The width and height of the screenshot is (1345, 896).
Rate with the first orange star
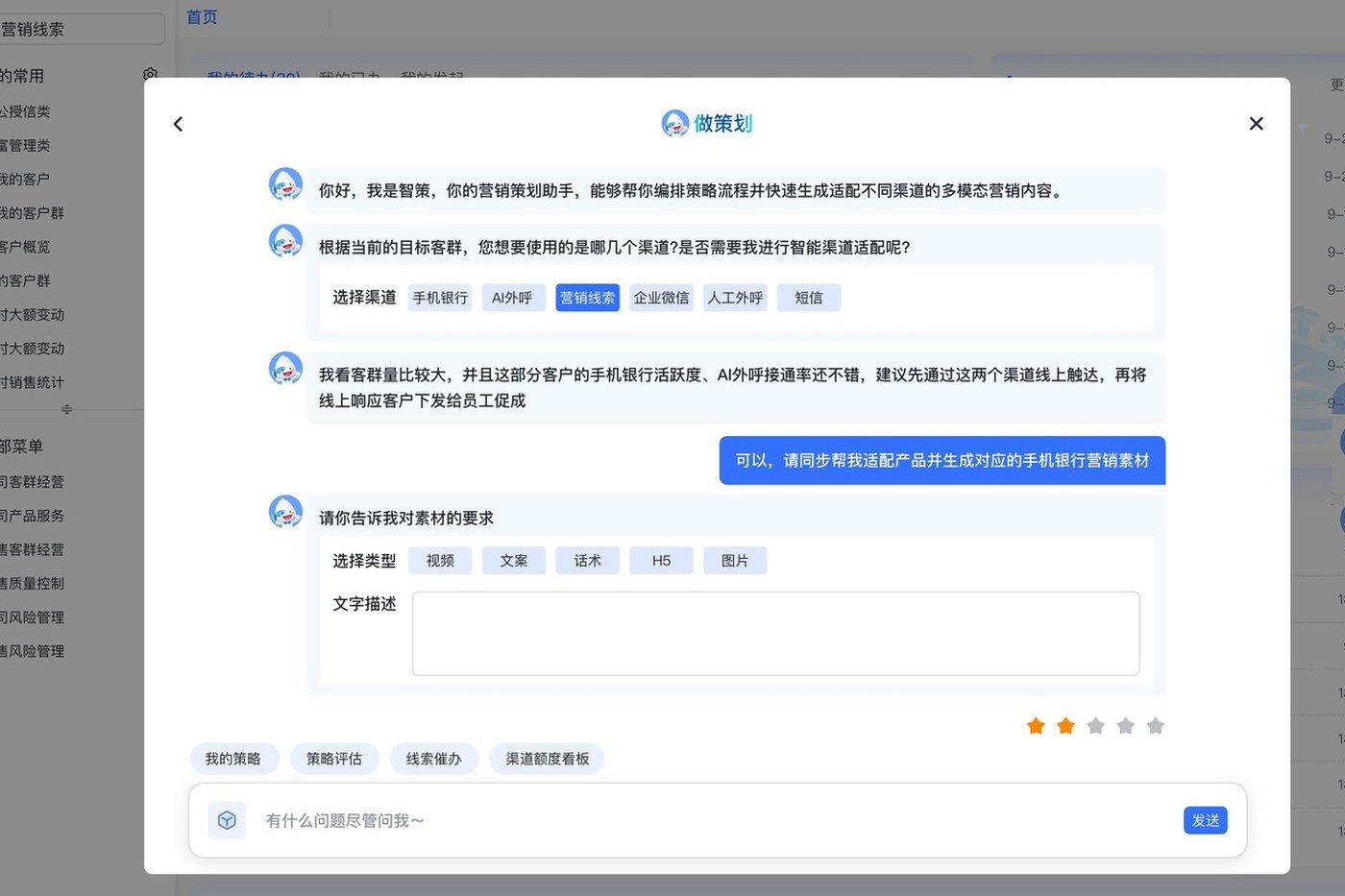[x=1036, y=726]
